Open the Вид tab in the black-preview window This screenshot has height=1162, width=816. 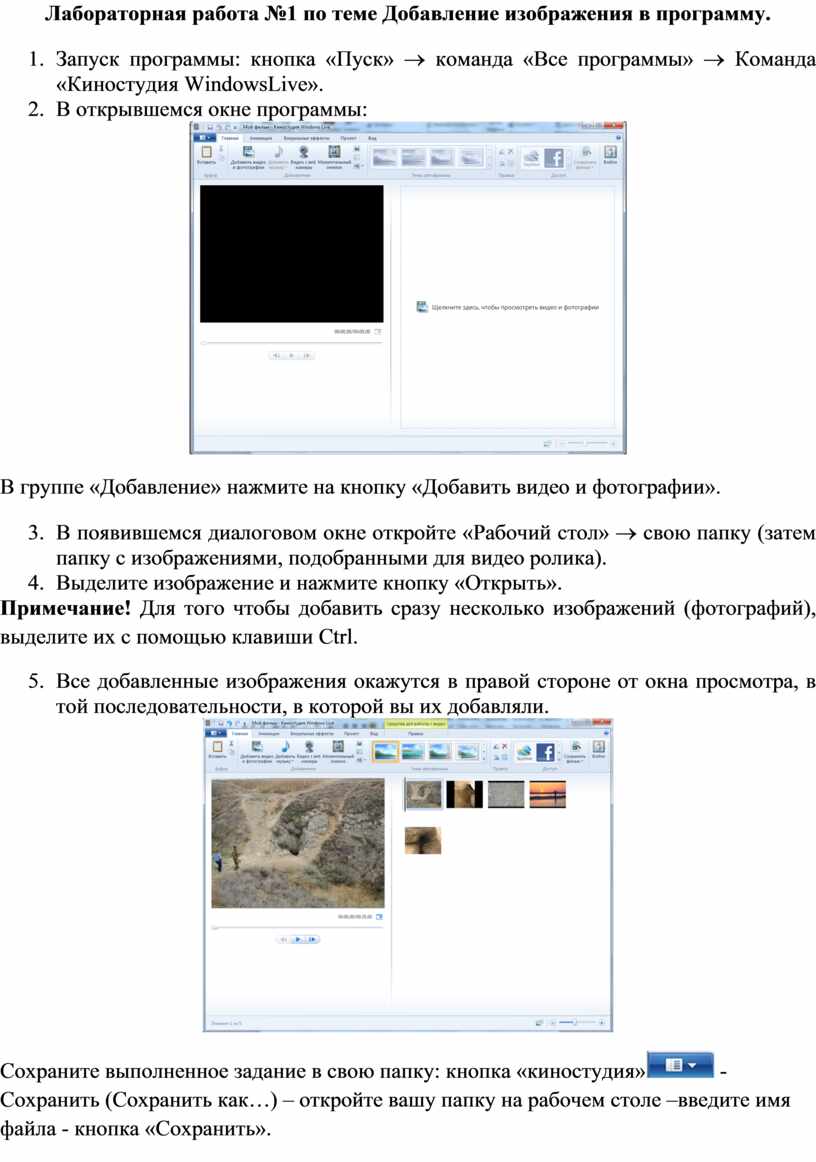click(372, 138)
